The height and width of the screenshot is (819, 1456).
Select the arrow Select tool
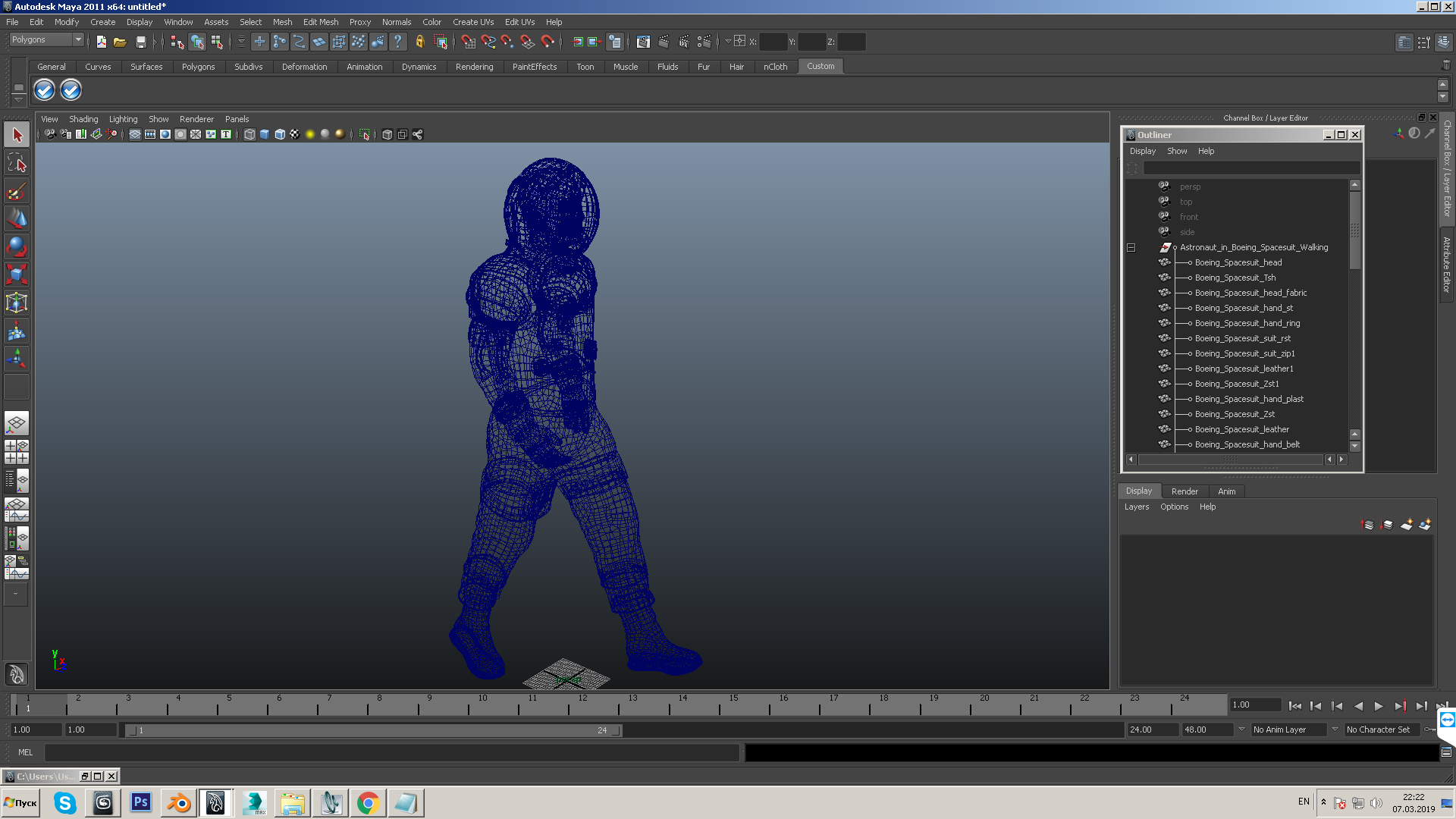[17, 136]
